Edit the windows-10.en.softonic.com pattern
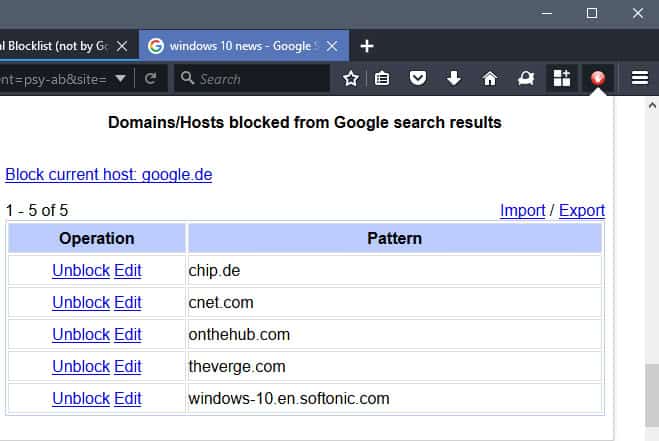Screen dimensions: 659x441 [x=128, y=399]
